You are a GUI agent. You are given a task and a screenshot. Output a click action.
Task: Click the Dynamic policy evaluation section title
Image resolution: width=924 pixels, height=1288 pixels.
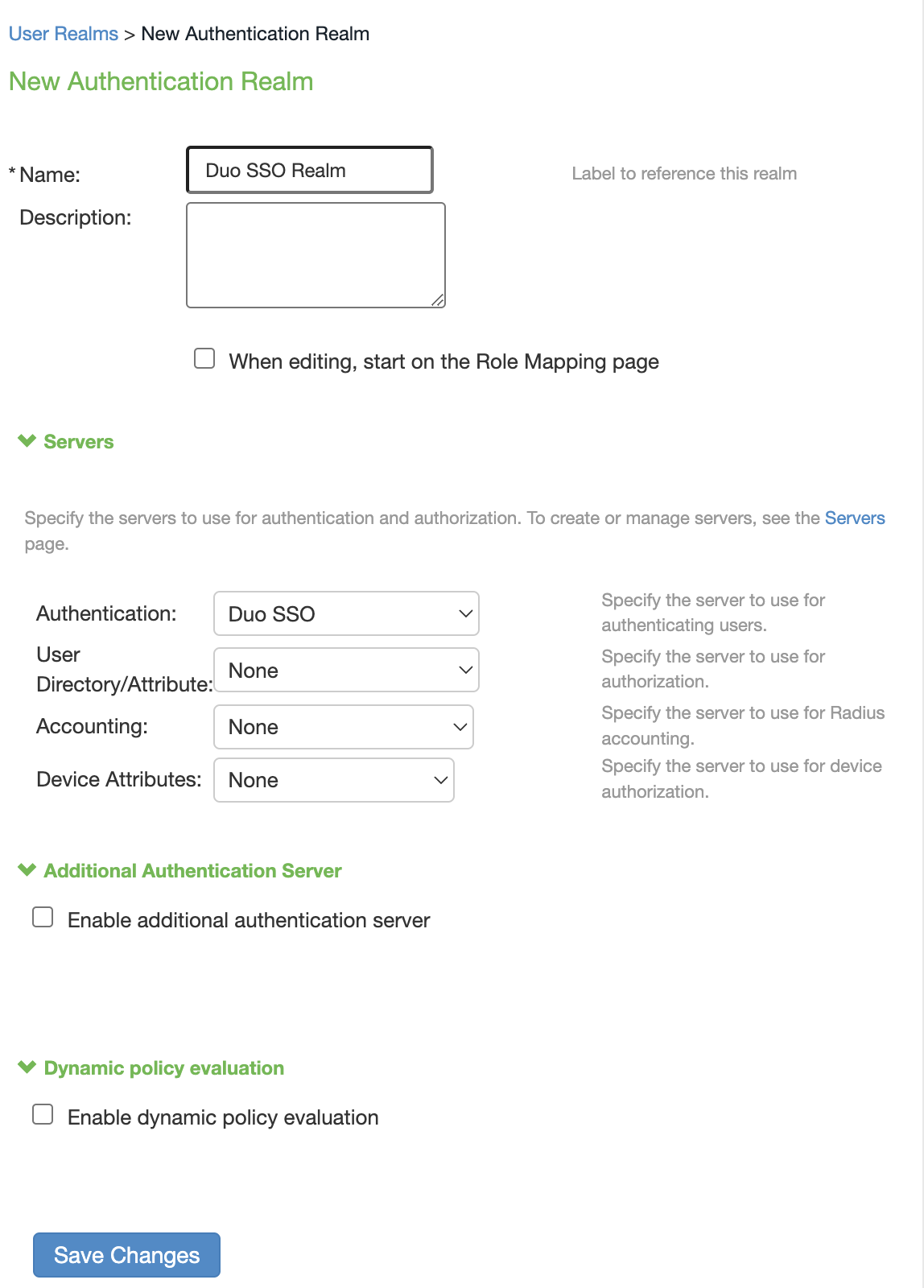point(163,1067)
